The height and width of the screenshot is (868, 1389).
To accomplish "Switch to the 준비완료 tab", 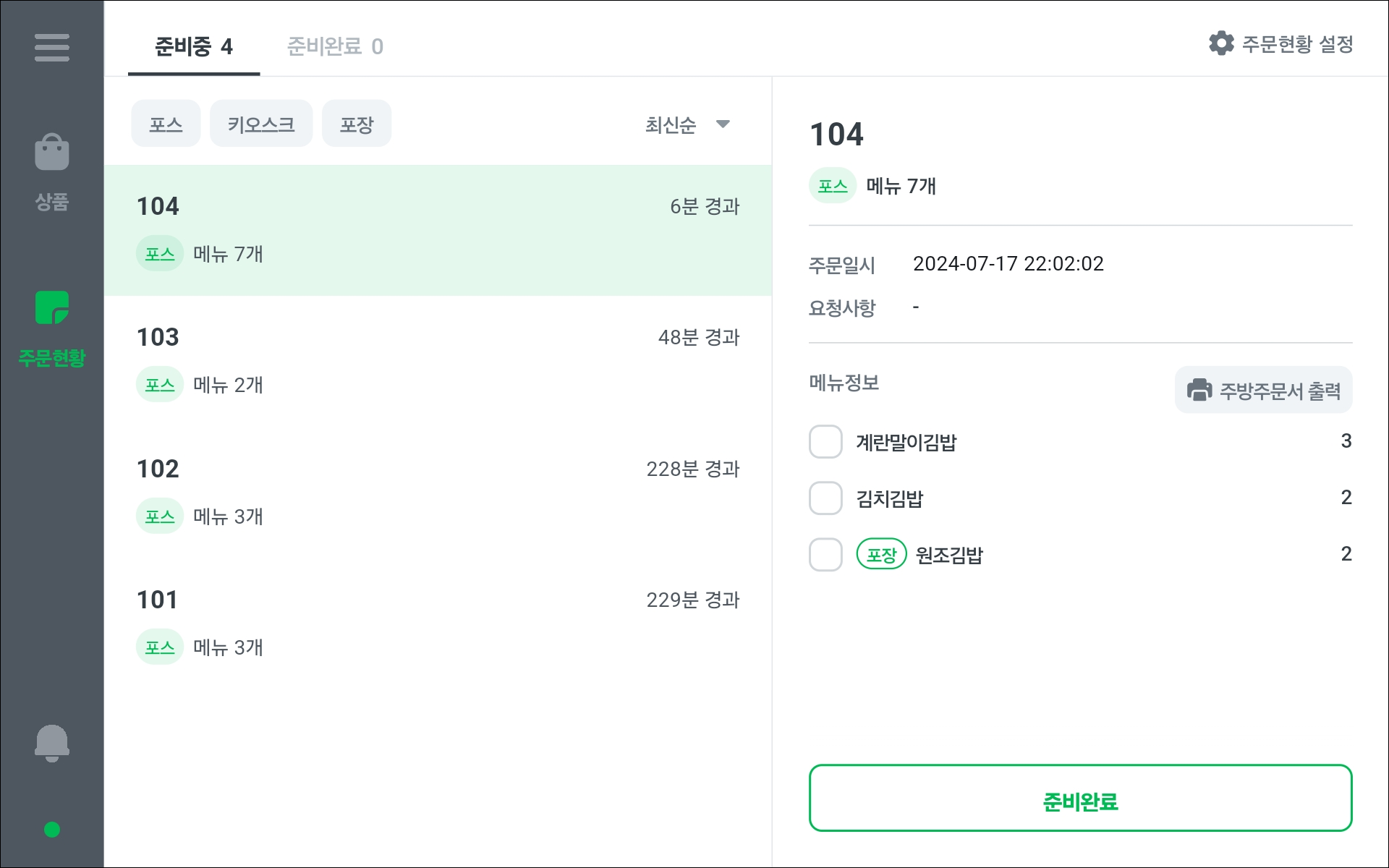I will (x=335, y=46).
